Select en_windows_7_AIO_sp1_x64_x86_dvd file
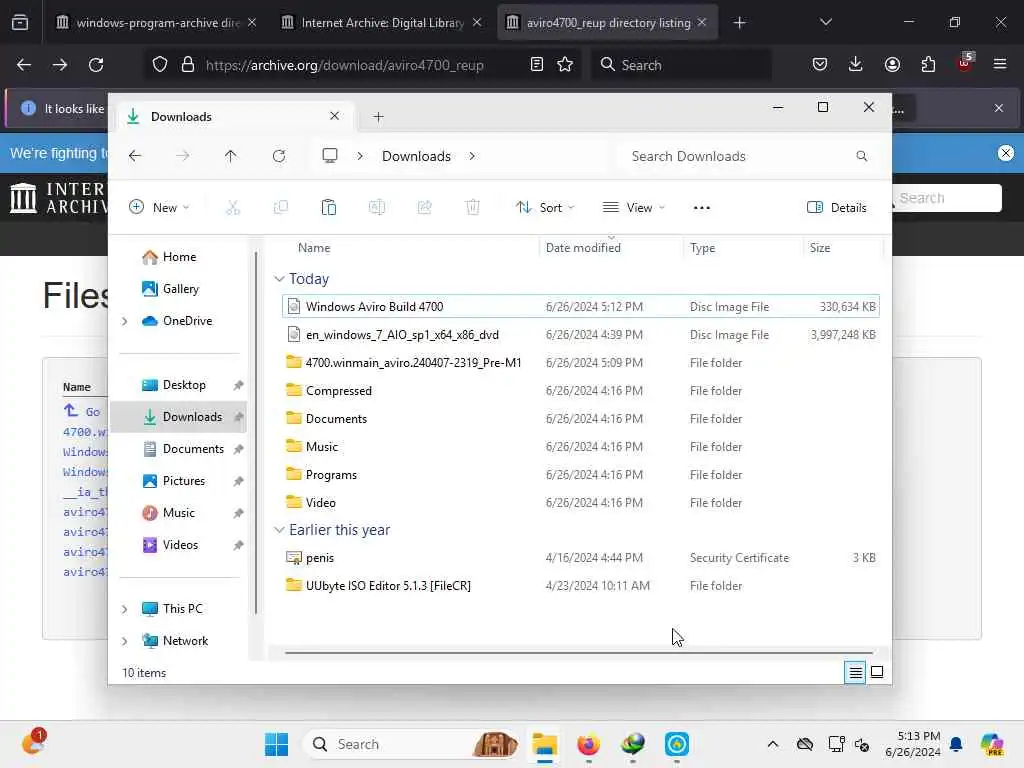This screenshot has height=768, width=1024. pyautogui.click(x=581, y=334)
